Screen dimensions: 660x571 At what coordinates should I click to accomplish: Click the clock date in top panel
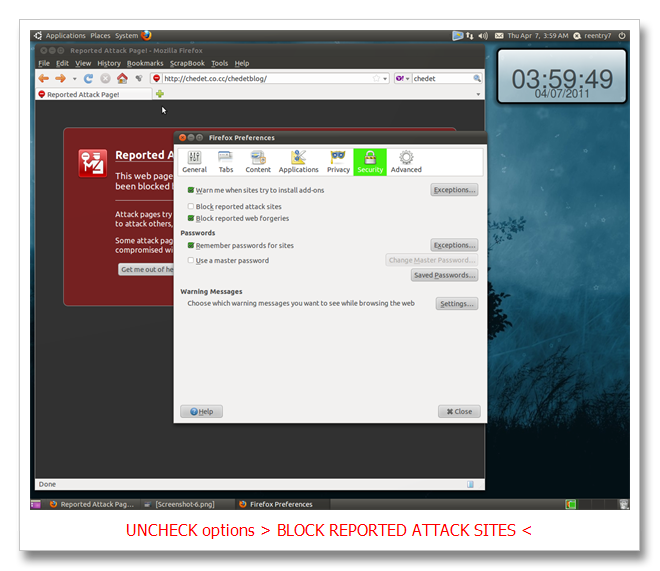pyautogui.click(x=538, y=36)
